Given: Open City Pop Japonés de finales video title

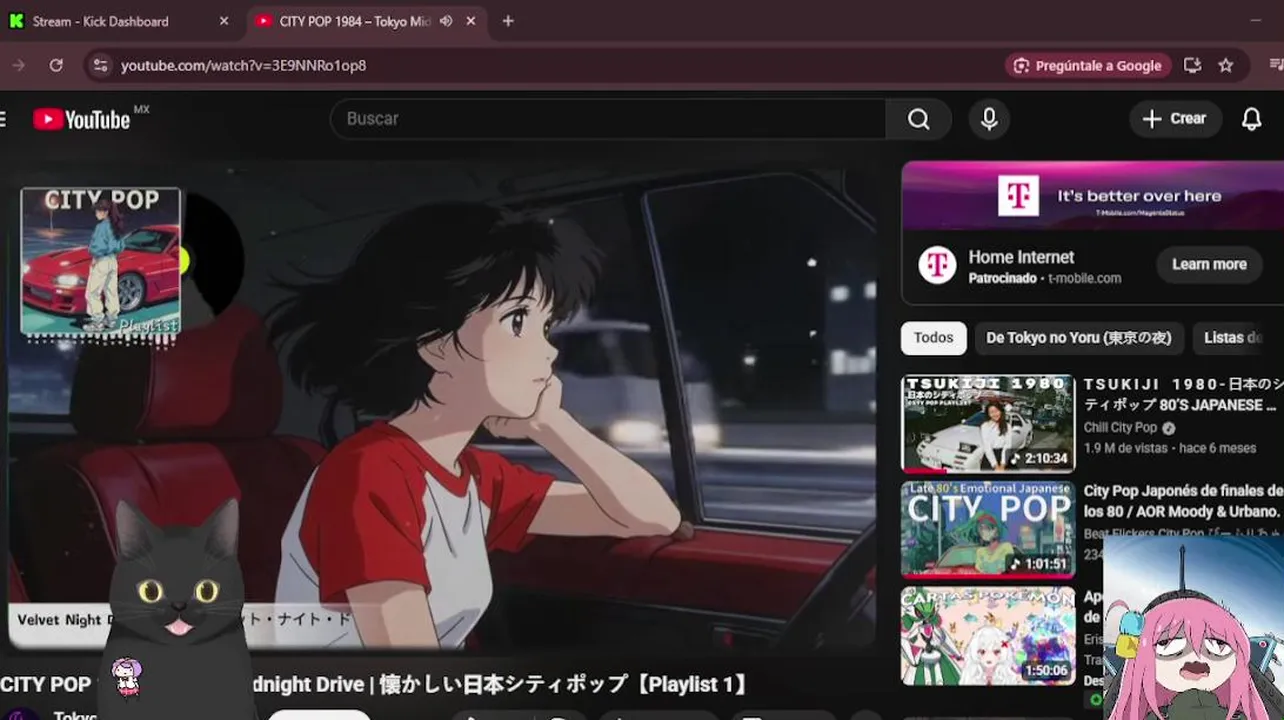Looking at the screenshot, I should [1183, 500].
